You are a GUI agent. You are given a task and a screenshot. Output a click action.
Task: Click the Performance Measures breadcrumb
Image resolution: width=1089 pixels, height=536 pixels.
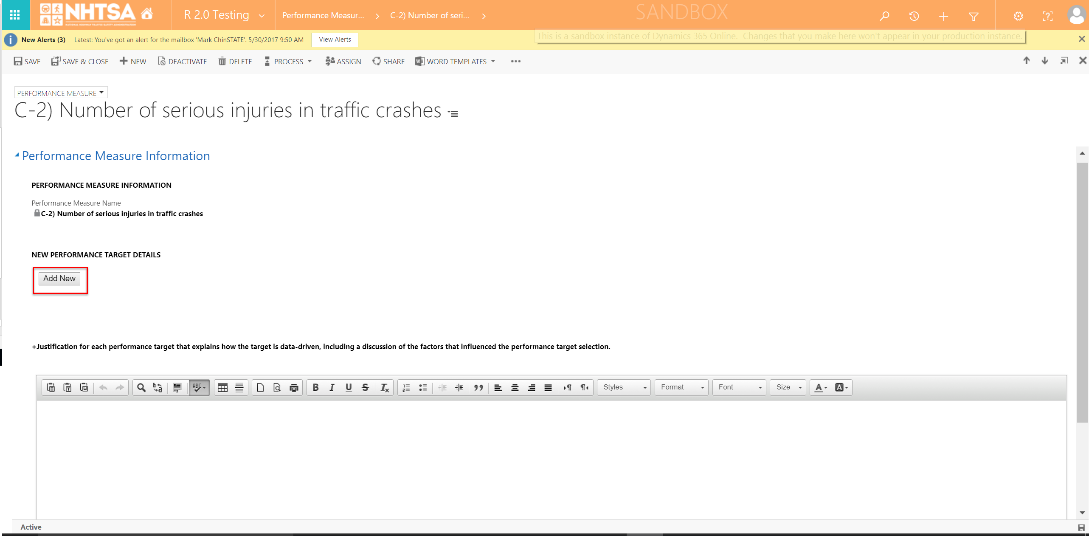coord(323,15)
